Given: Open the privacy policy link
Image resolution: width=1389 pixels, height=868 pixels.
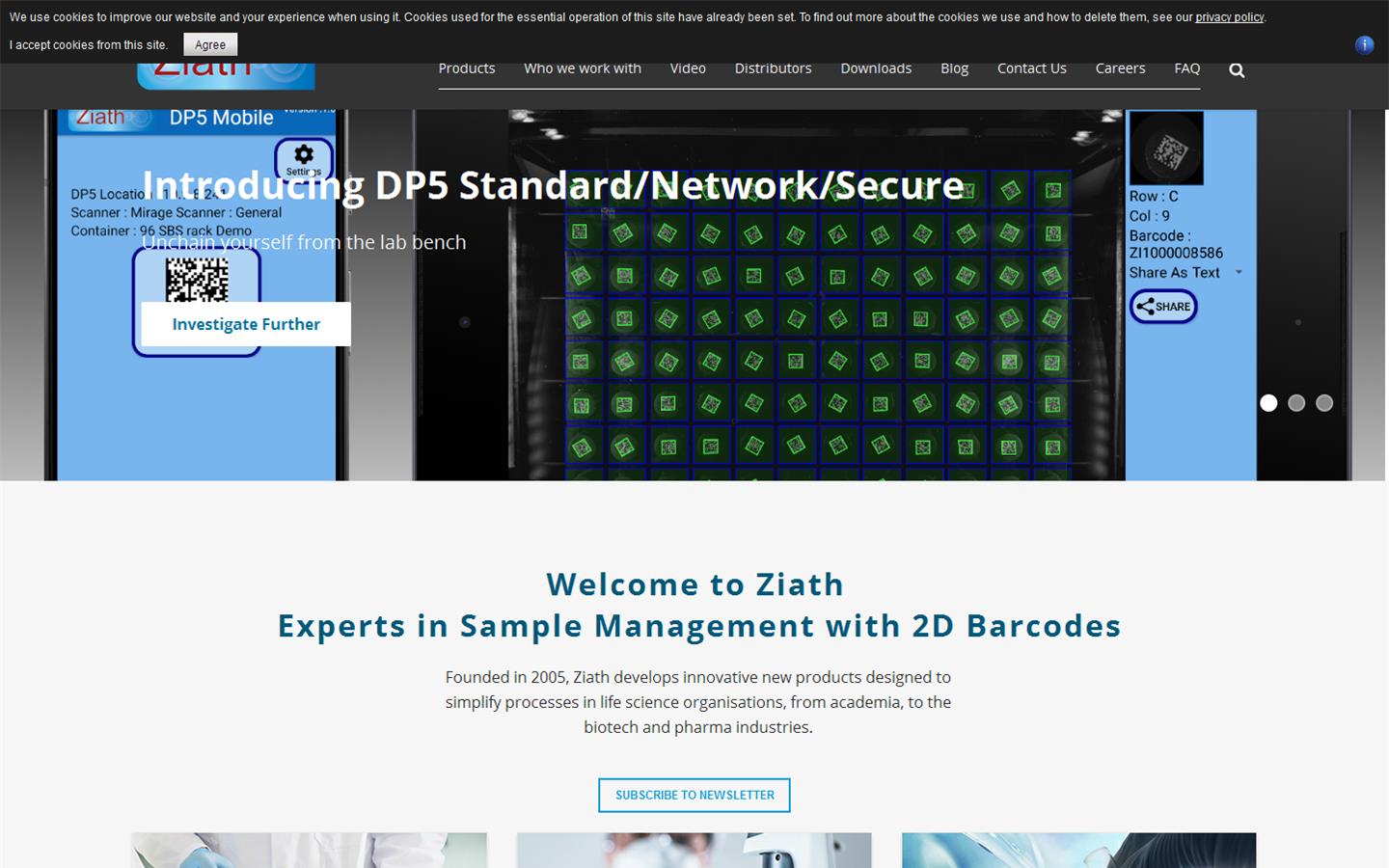Looking at the screenshot, I should [1229, 16].
